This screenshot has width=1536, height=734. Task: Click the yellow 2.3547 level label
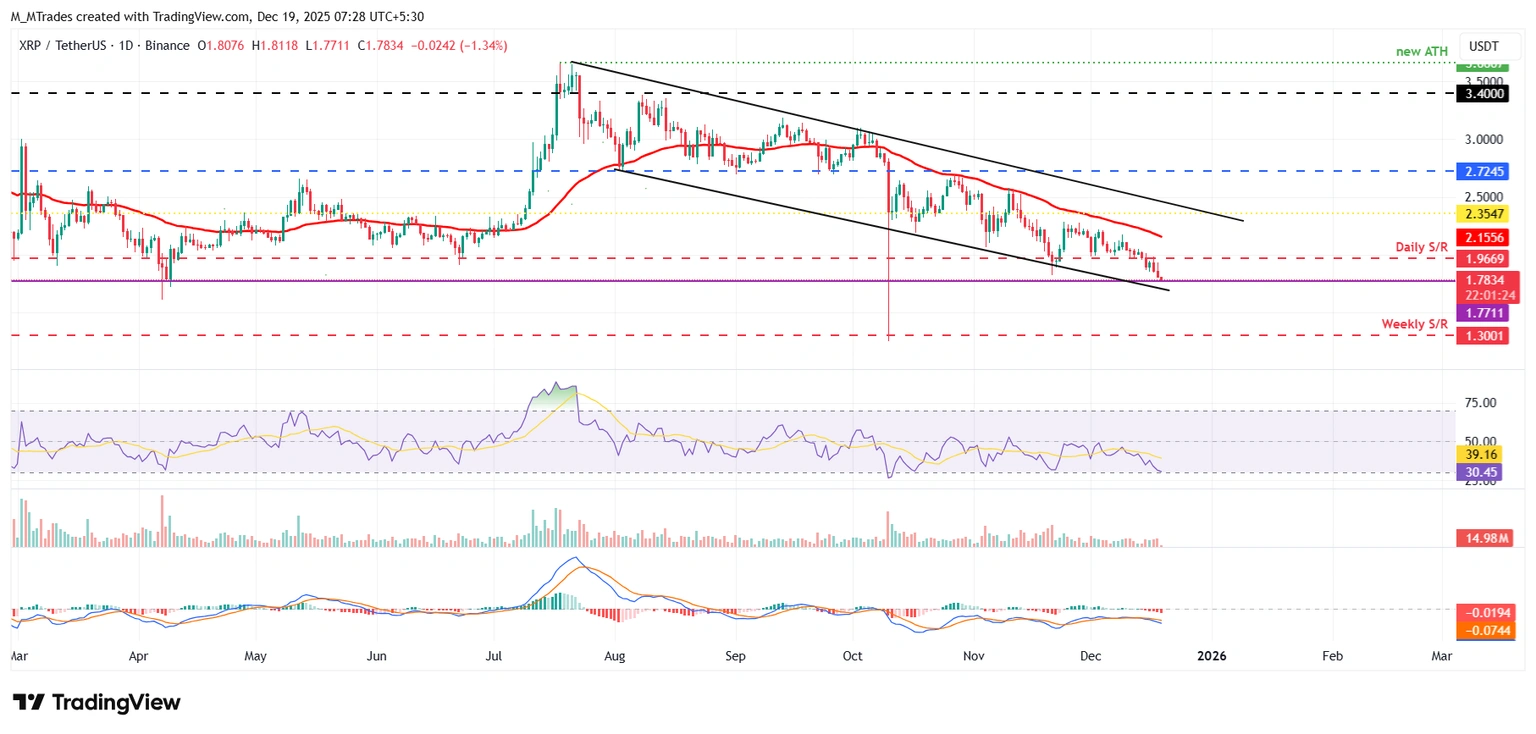point(1481,213)
